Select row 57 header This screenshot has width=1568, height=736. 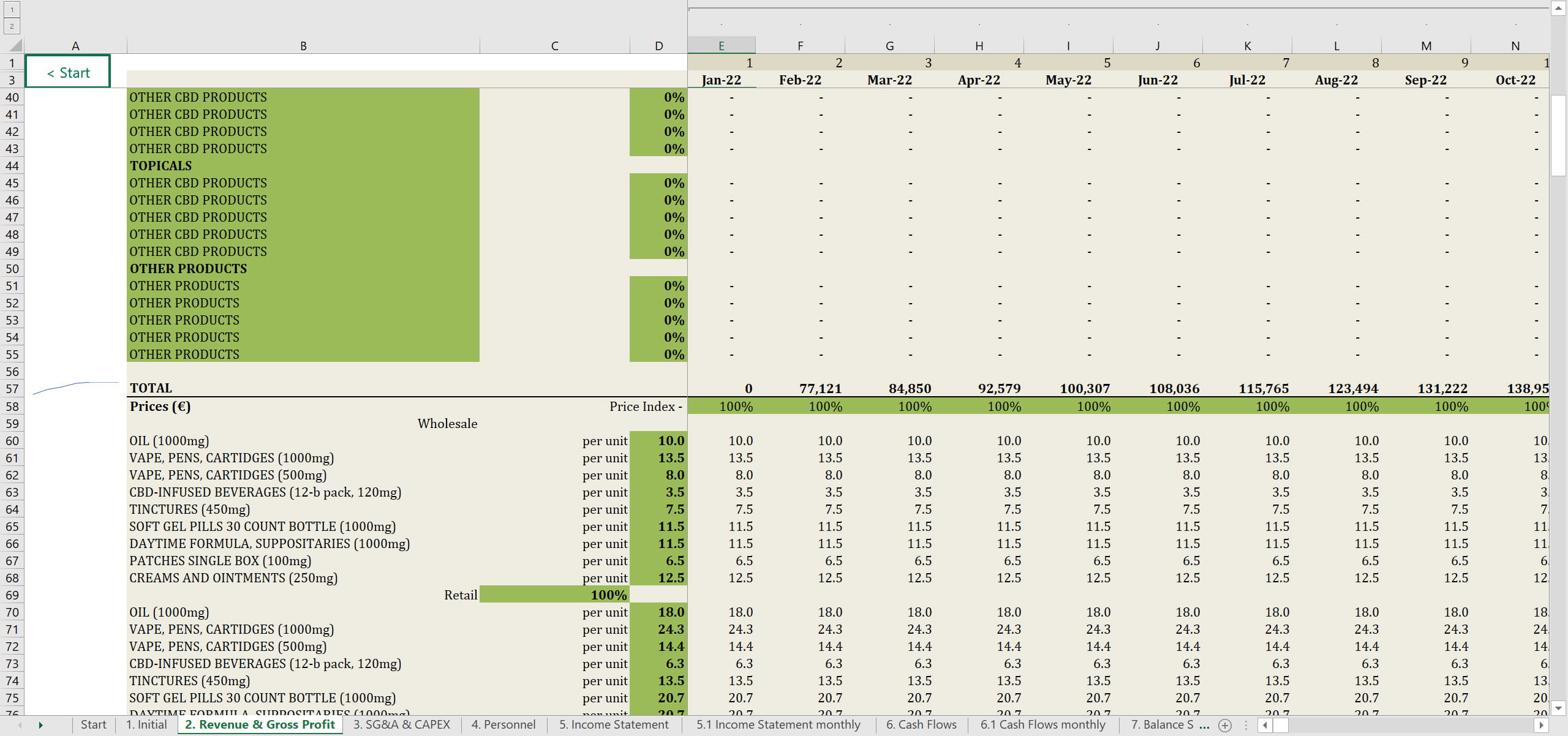[12, 389]
